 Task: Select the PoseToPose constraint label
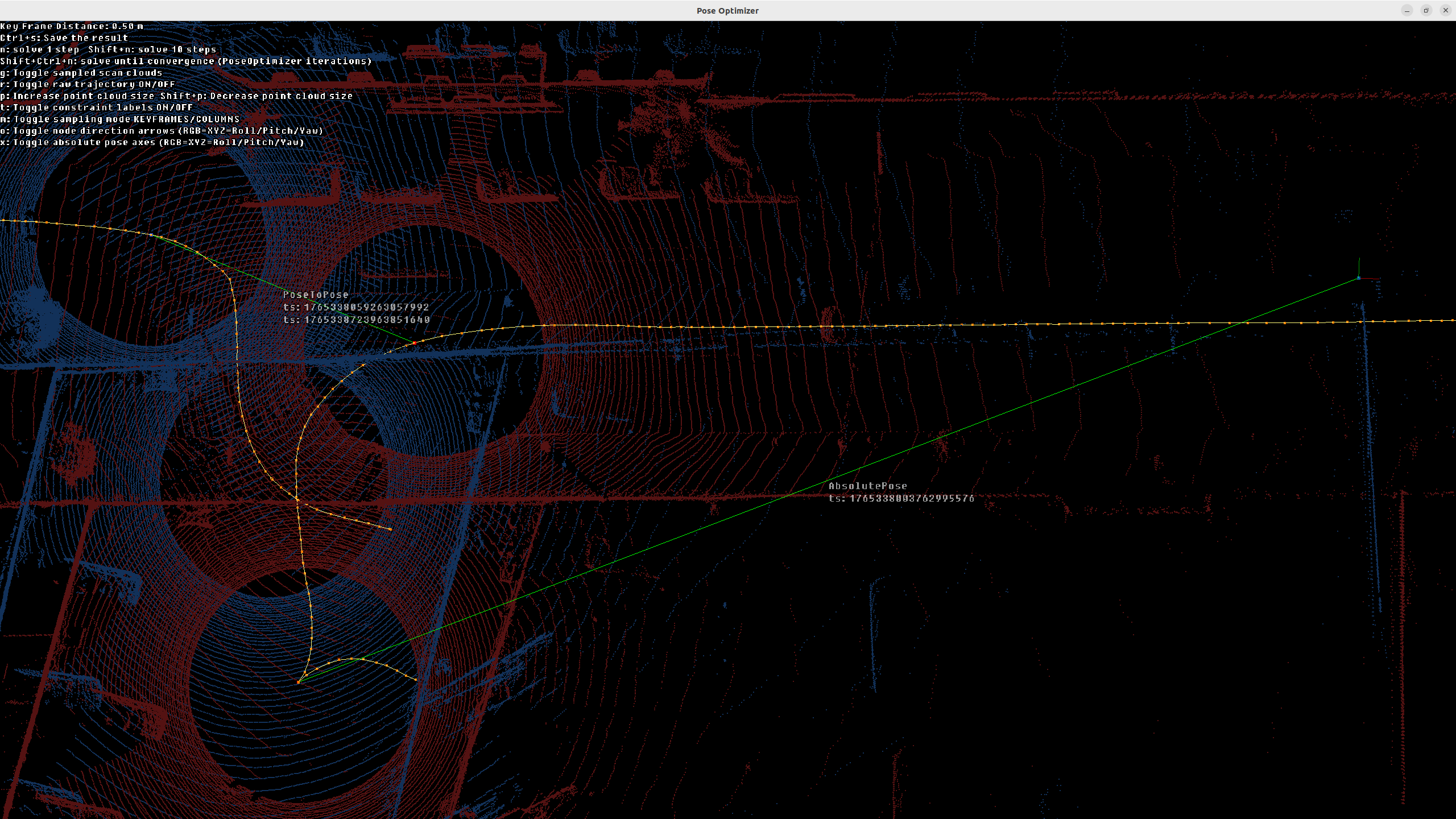316,295
